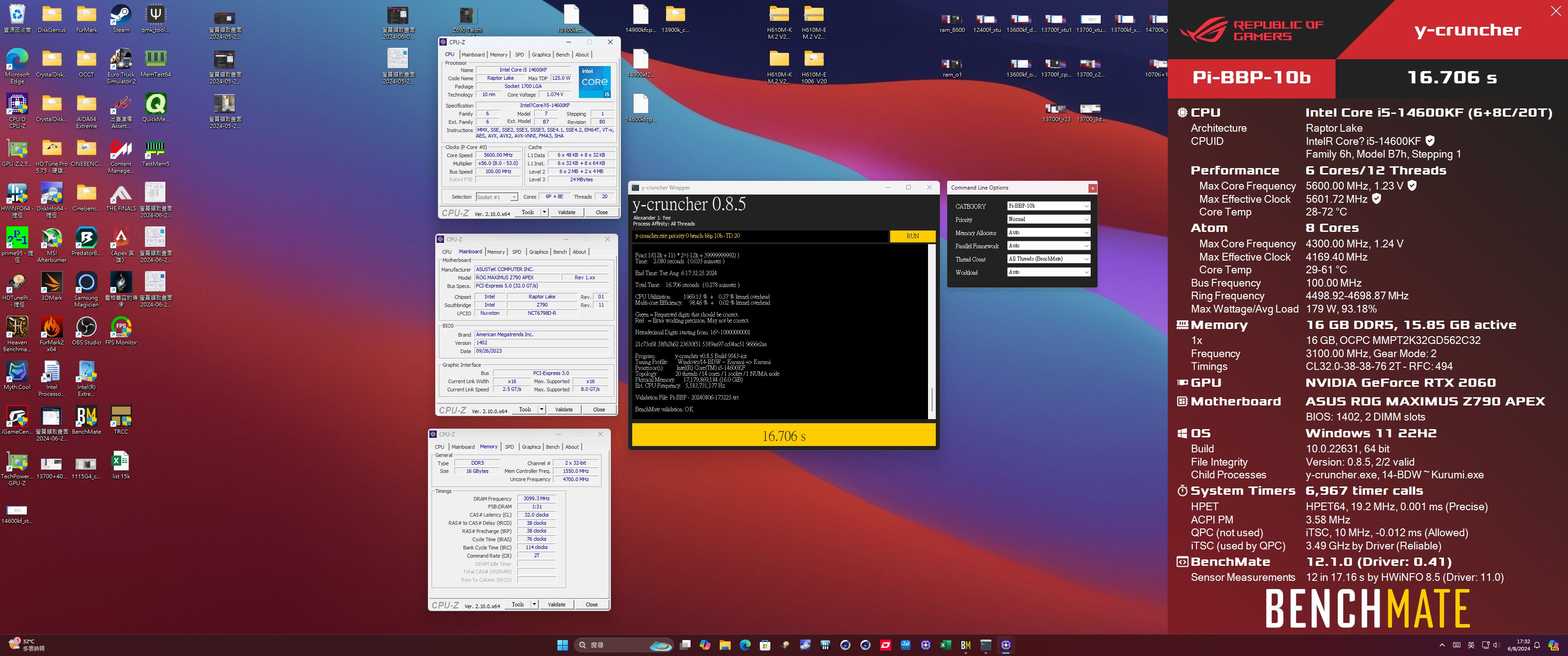
Task: Open the Recycle Bin desktop icon
Action: pyautogui.click(x=17, y=18)
